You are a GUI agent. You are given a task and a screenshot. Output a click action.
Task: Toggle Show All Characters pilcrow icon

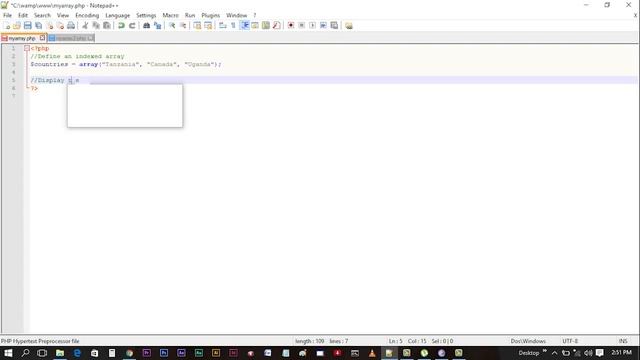coord(233,25)
